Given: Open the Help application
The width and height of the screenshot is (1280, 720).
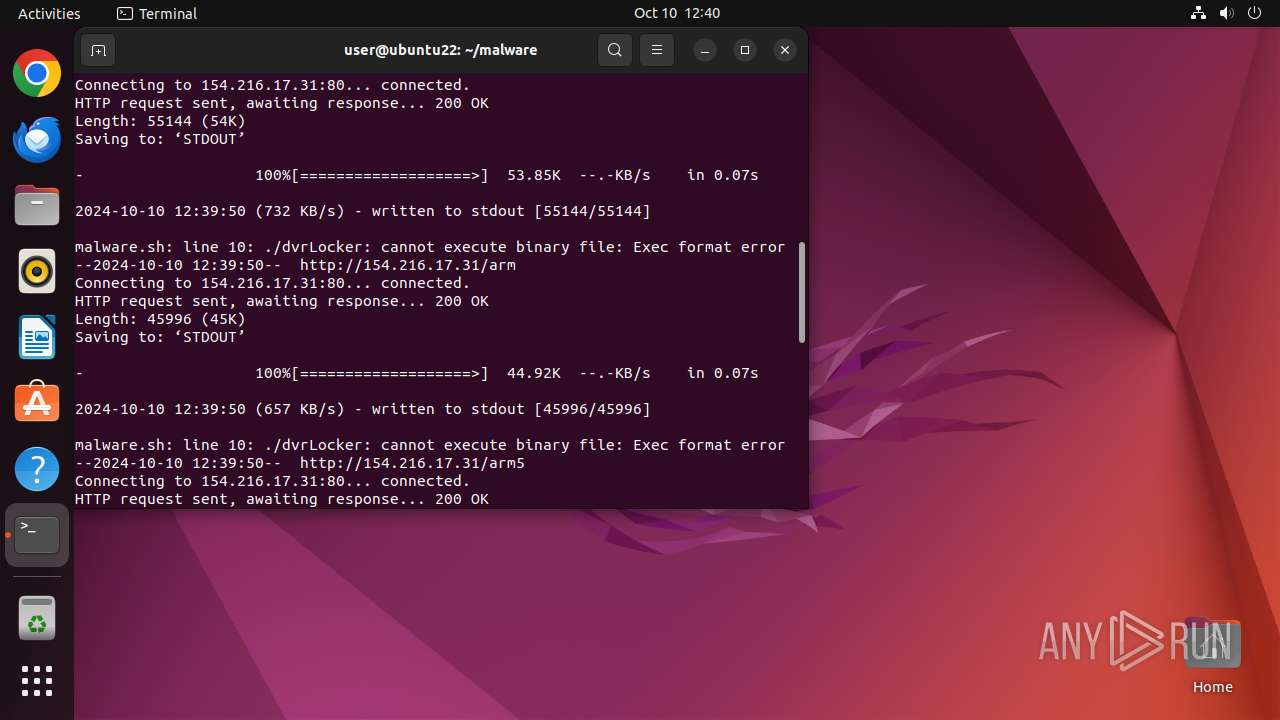Looking at the screenshot, I should pos(37,469).
